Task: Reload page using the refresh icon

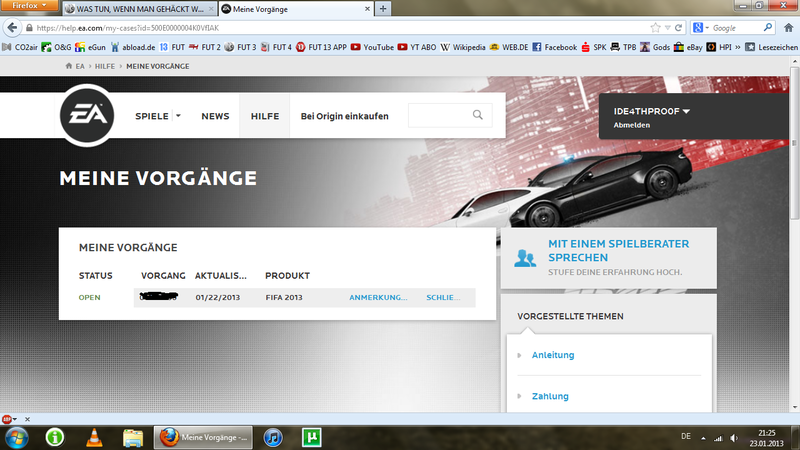Action: pos(678,28)
